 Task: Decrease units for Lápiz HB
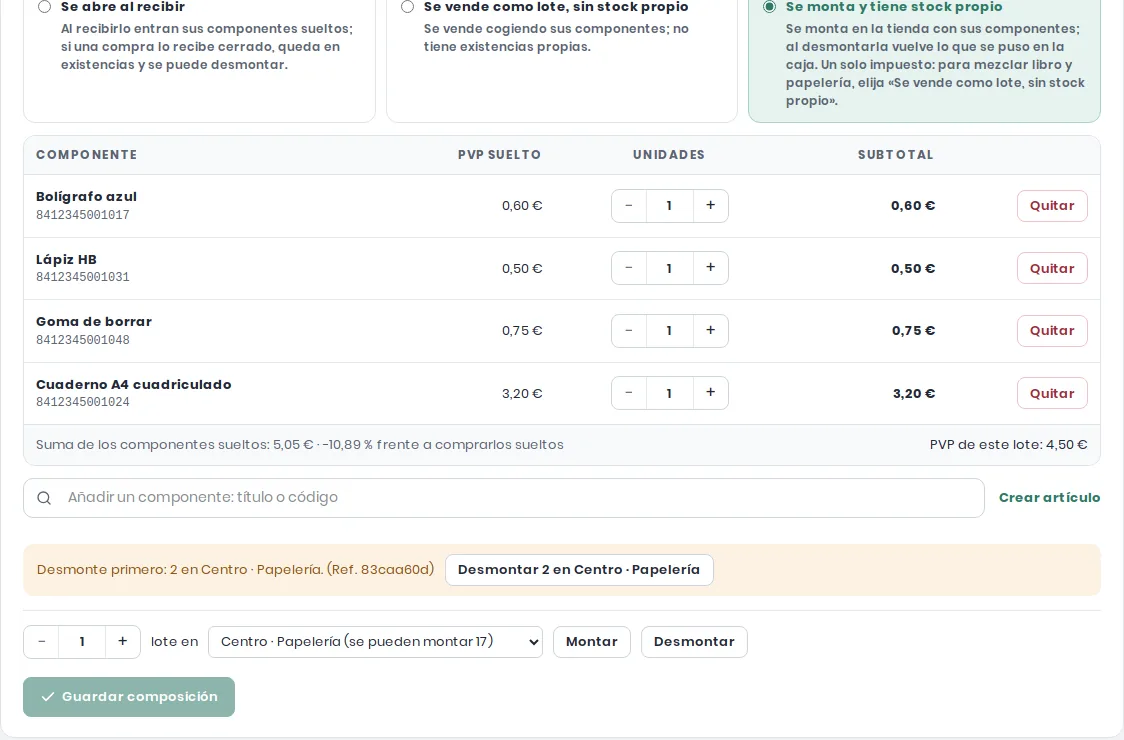[629, 268]
